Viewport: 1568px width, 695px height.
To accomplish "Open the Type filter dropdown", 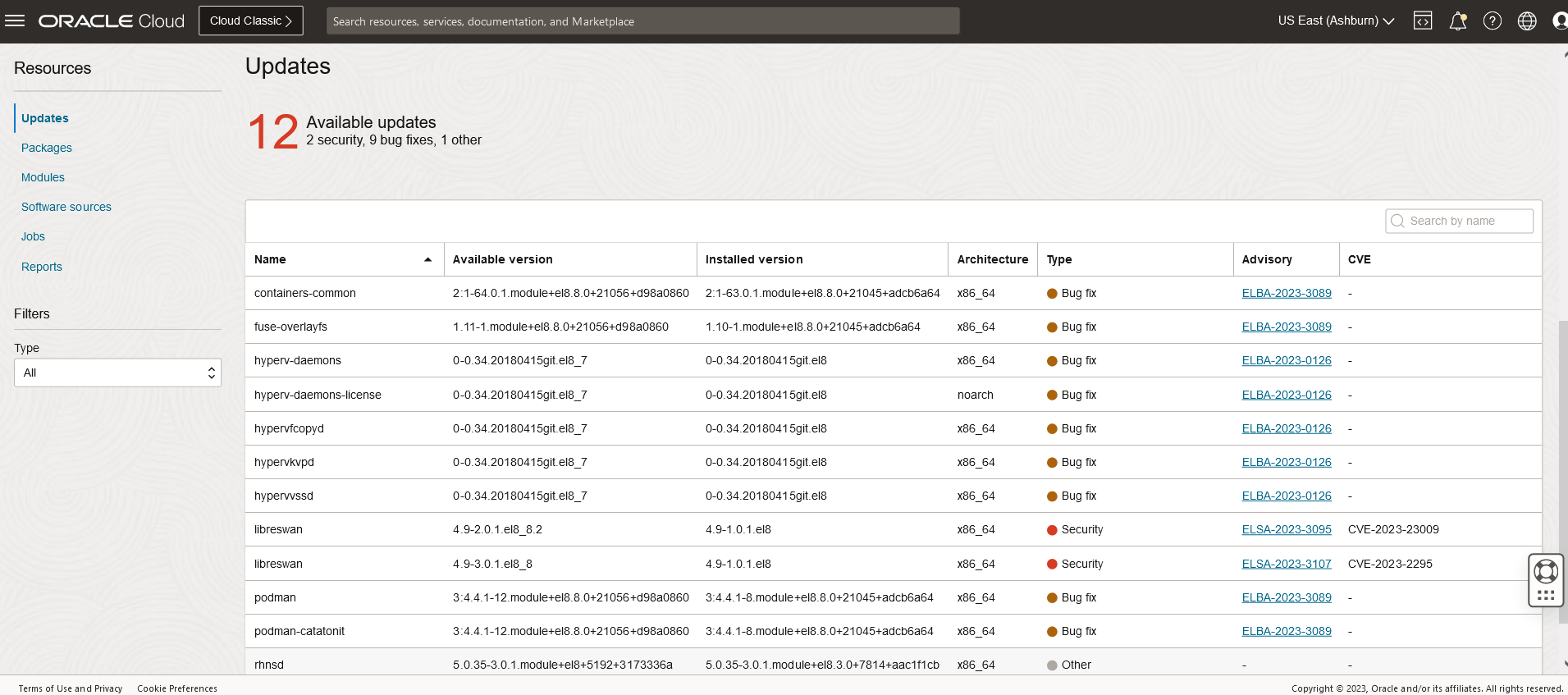I will click(117, 373).
